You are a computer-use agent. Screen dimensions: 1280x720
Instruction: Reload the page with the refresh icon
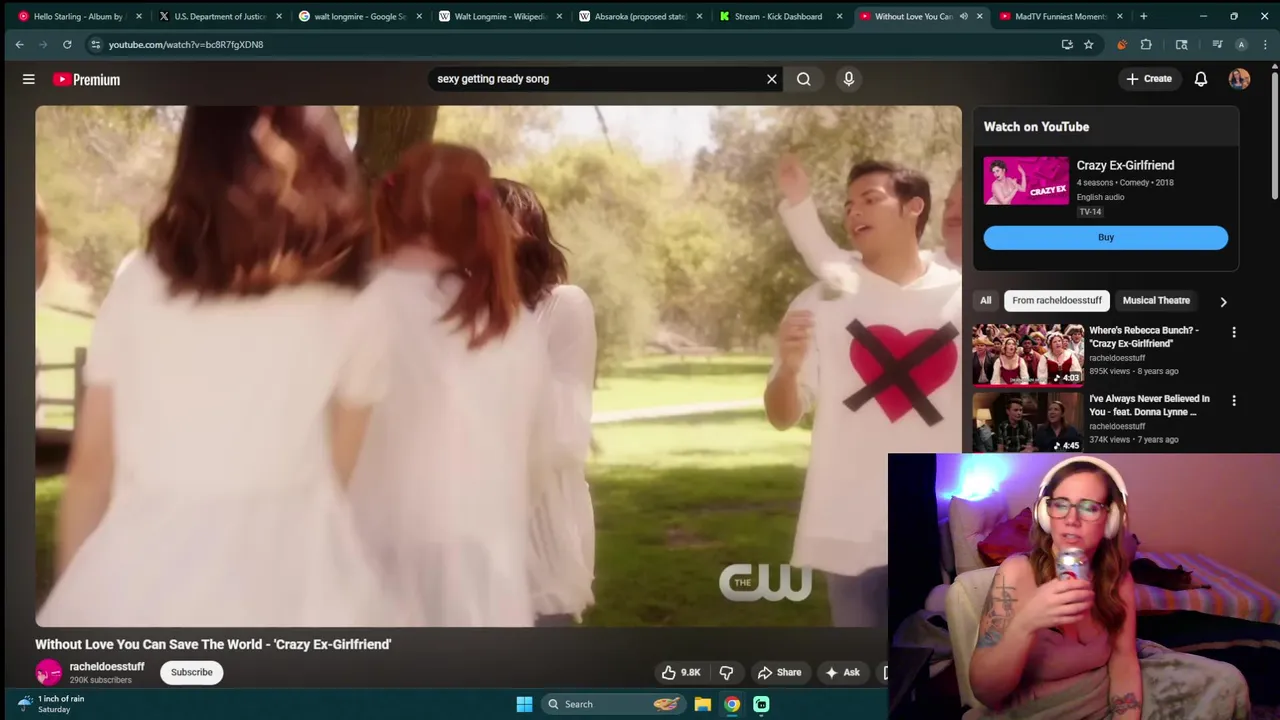point(67,44)
